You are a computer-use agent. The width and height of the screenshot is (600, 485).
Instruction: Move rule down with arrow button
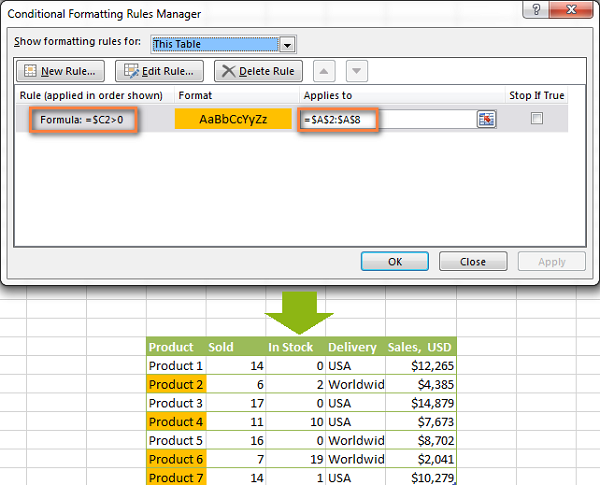pyautogui.click(x=357, y=71)
